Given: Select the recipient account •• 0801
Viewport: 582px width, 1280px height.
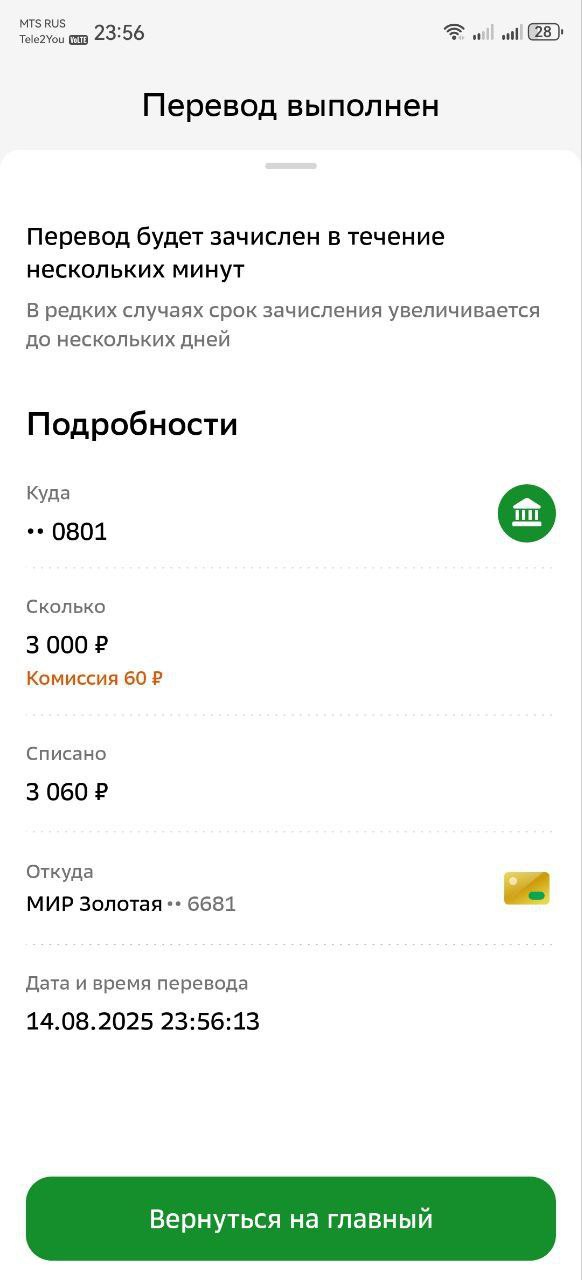Looking at the screenshot, I should tap(67, 532).
